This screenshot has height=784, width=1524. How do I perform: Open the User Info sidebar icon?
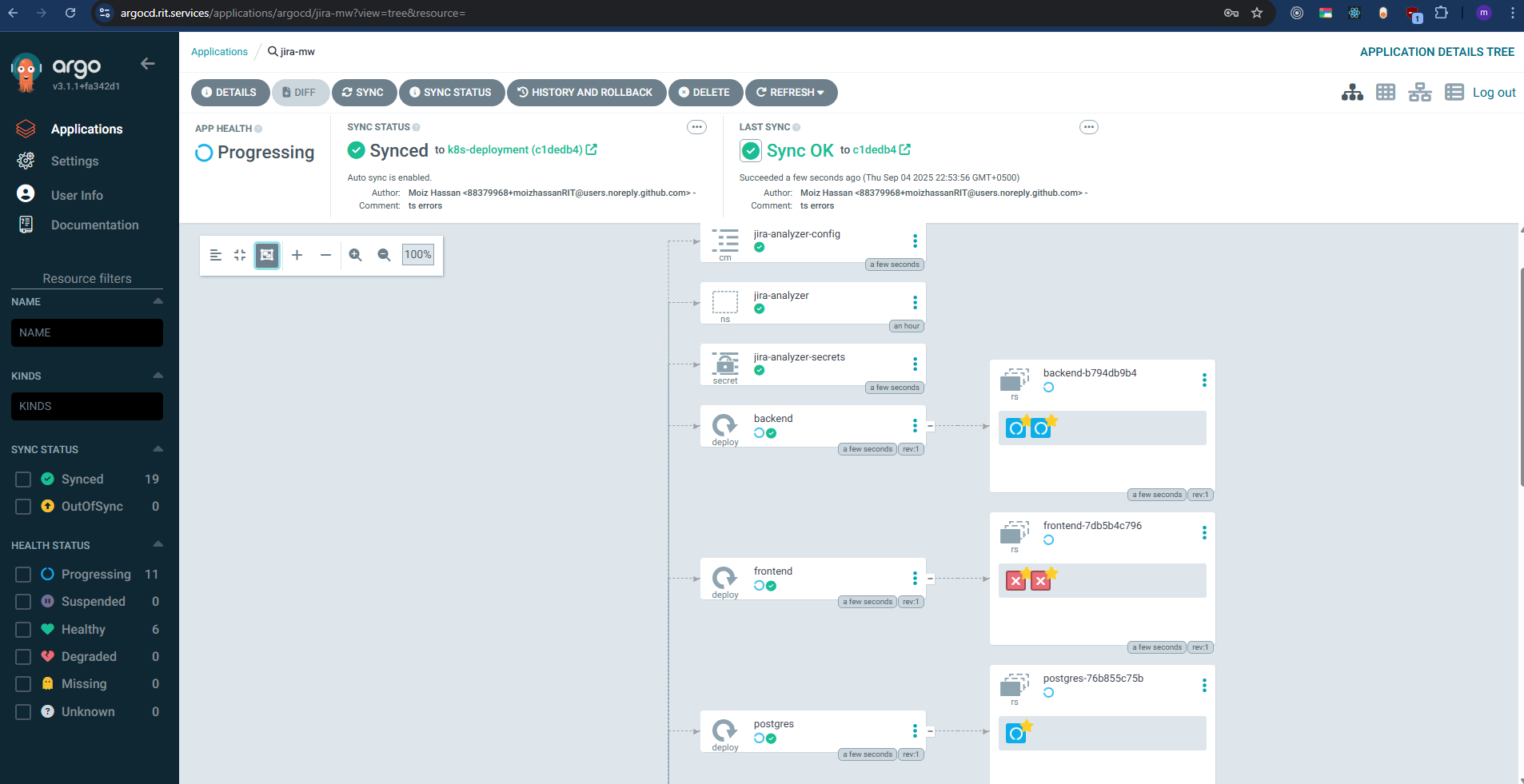(26, 194)
